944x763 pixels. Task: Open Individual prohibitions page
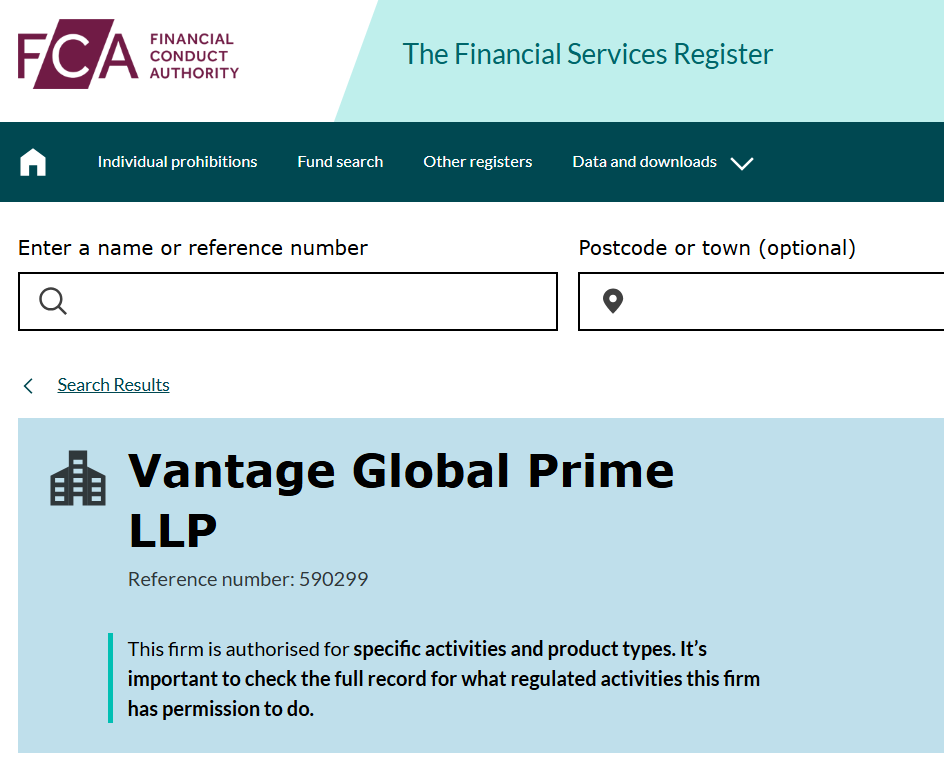[x=177, y=162]
